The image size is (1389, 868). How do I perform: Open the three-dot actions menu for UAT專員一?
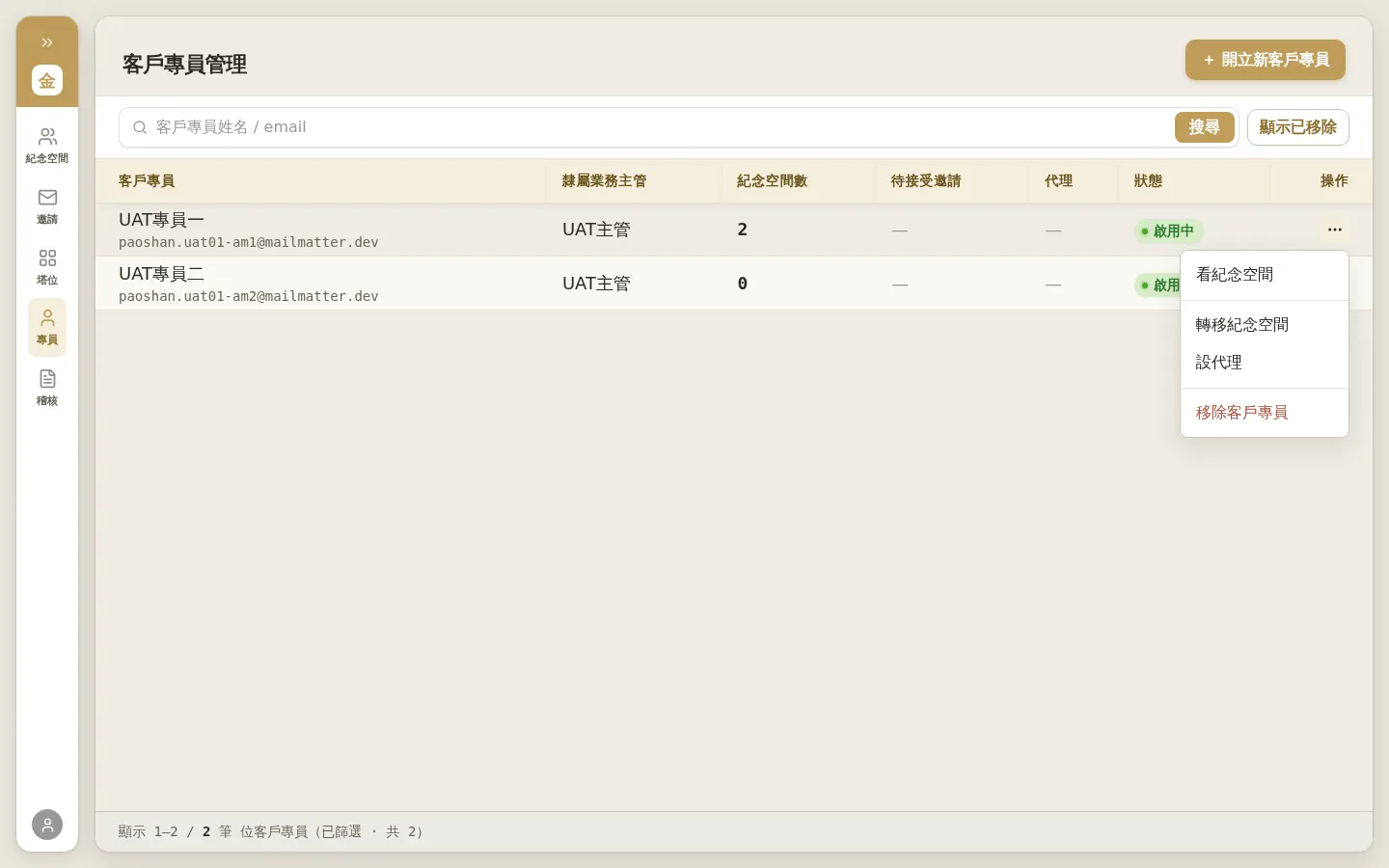(x=1334, y=230)
